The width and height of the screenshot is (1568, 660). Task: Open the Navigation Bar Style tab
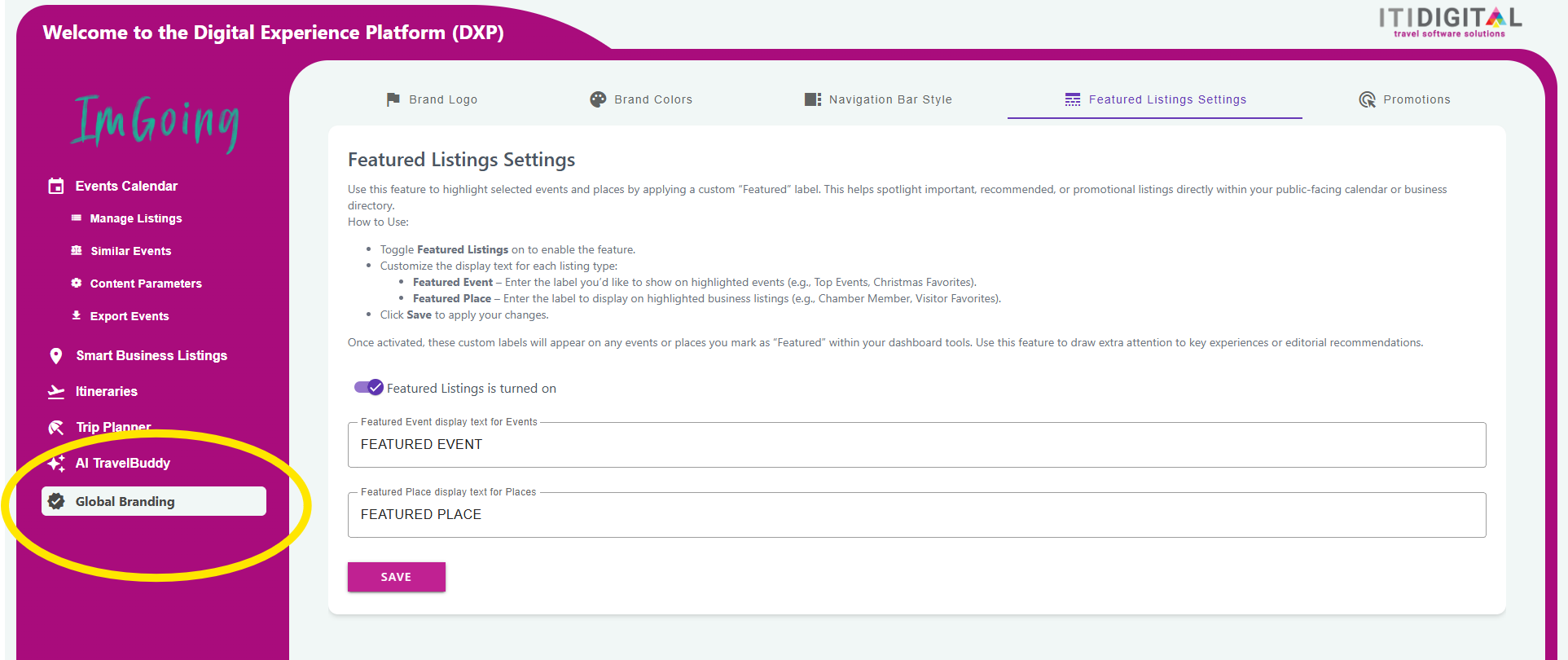[x=878, y=99]
